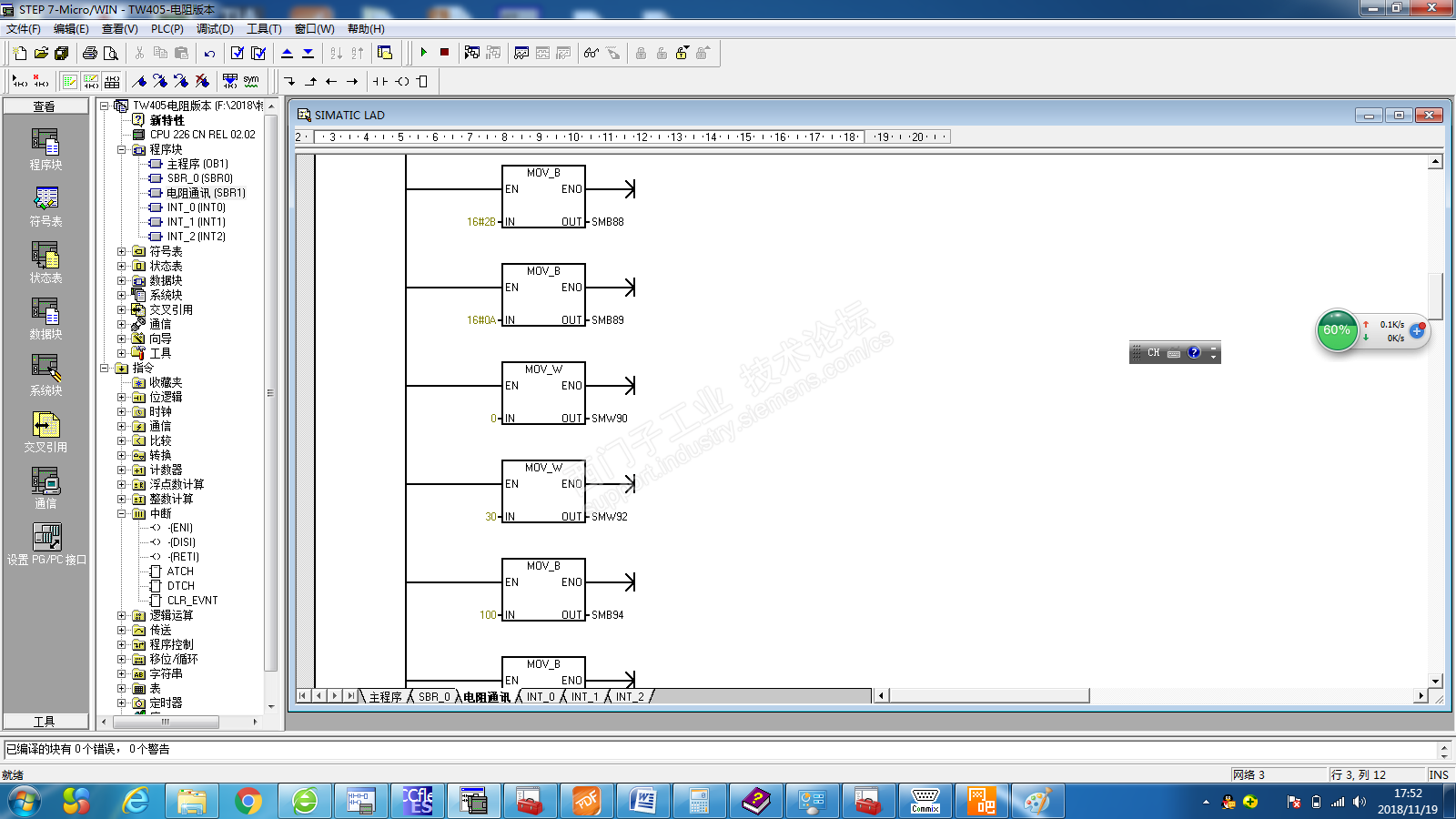Click the volume speaker tray icon

click(x=1360, y=802)
